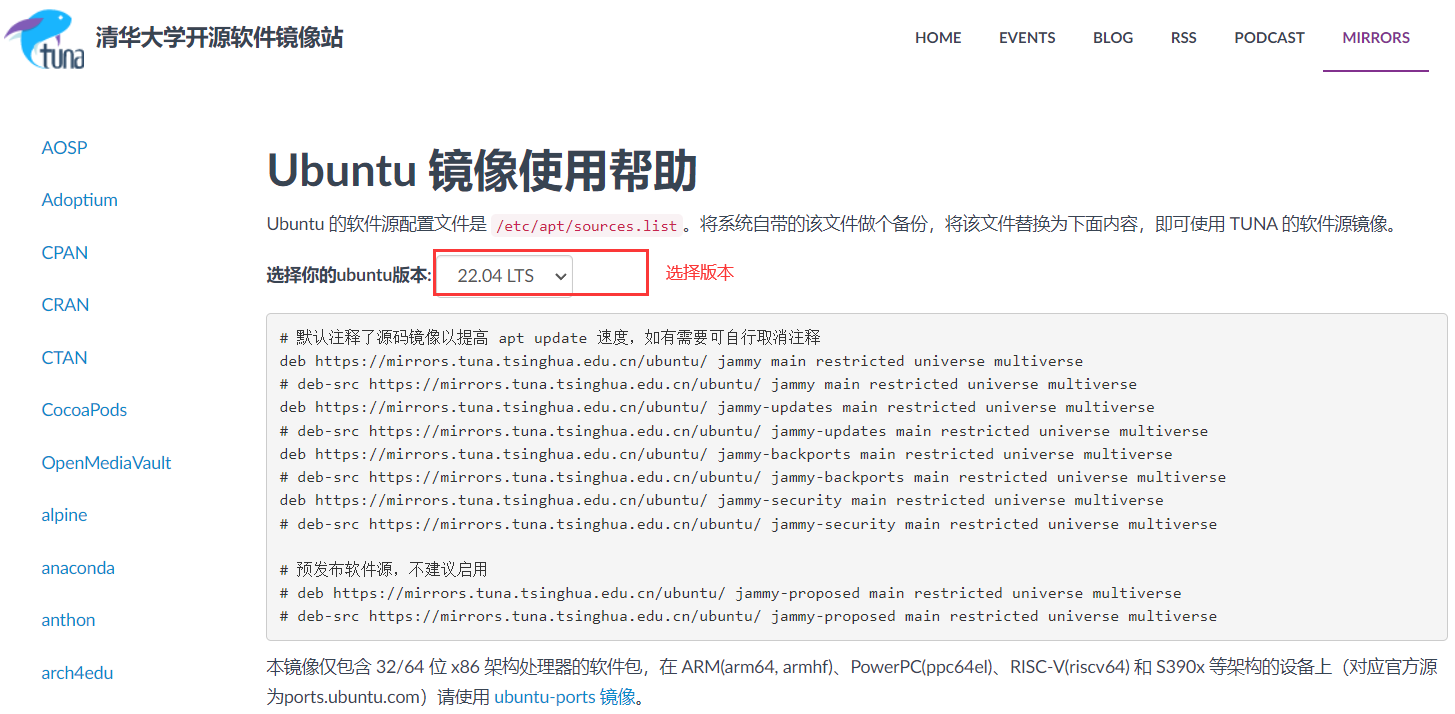Open the Adoptium mirror help link
The width and height of the screenshot is (1455, 714).
80,200
